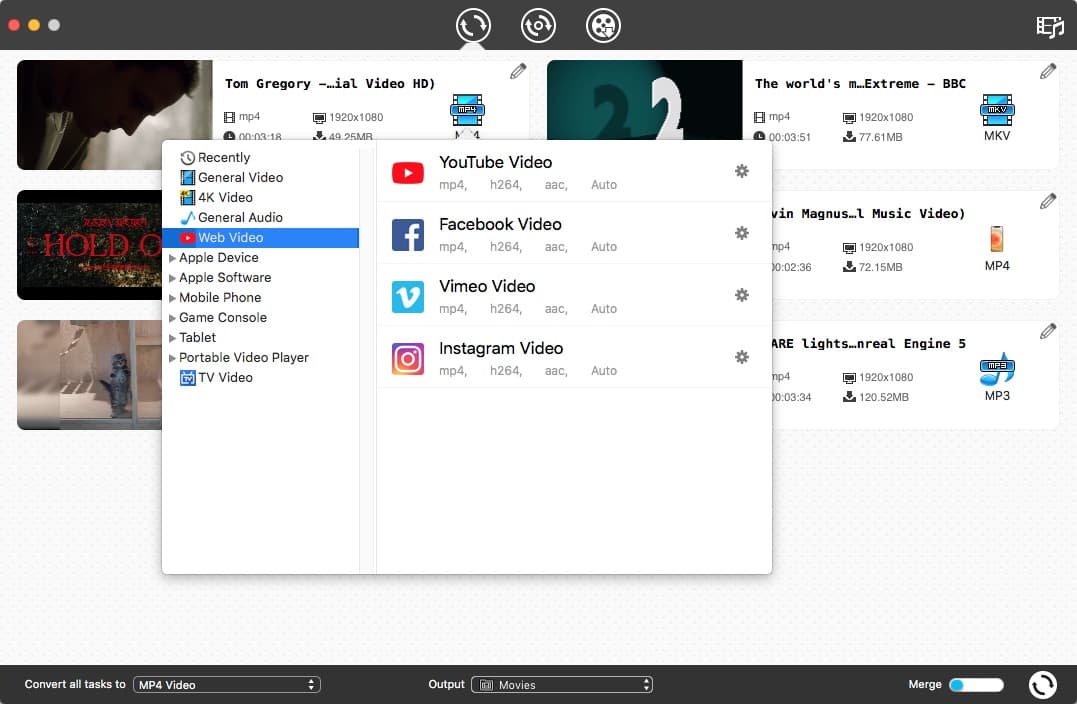This screenshot has width=1077, height=704.
Task: Click the title 'Tom Gregory –…ial Video HD)'
Action: 330,84
